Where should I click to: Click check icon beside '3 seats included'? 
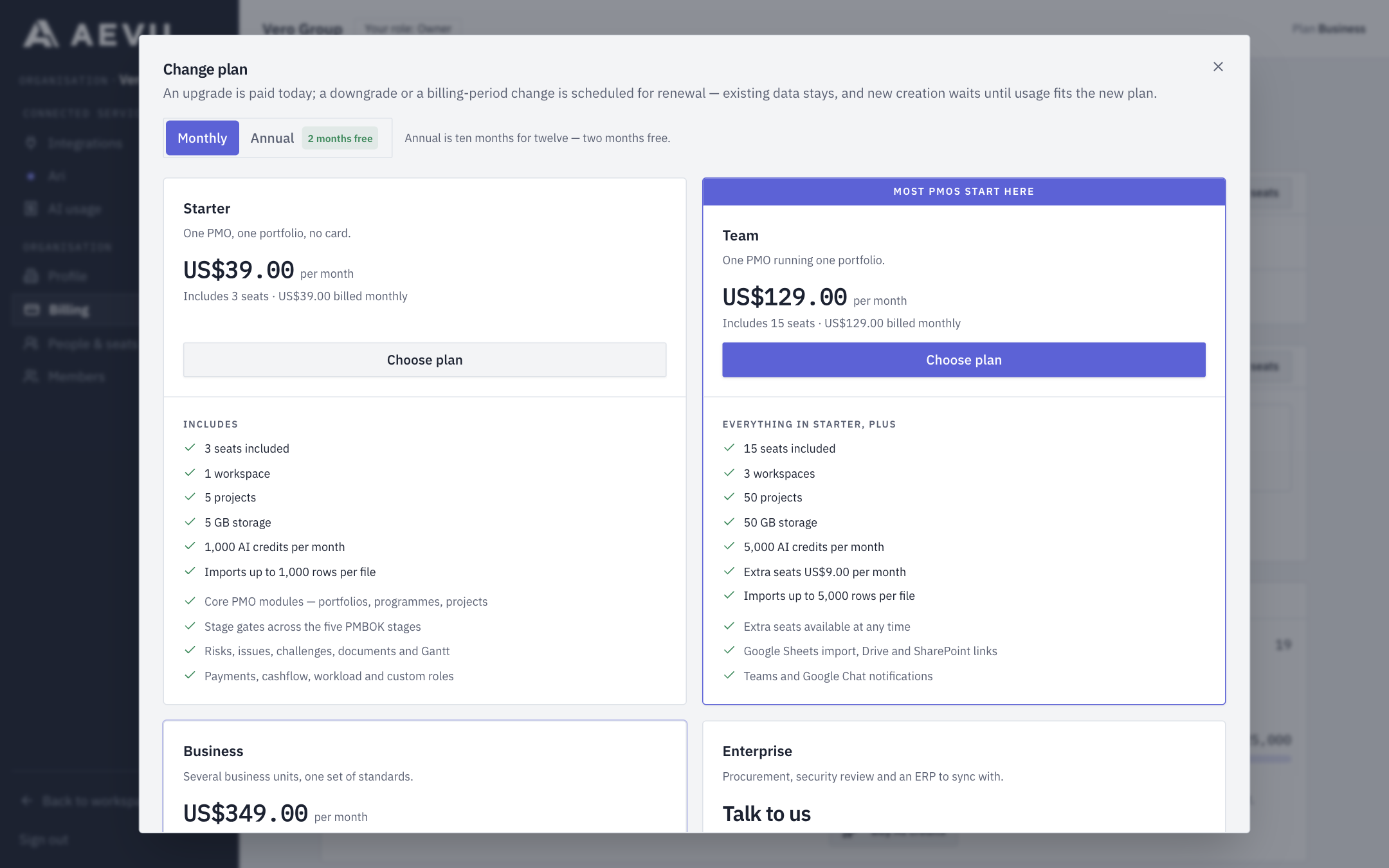pyautogui.click(x=190, y=448)
